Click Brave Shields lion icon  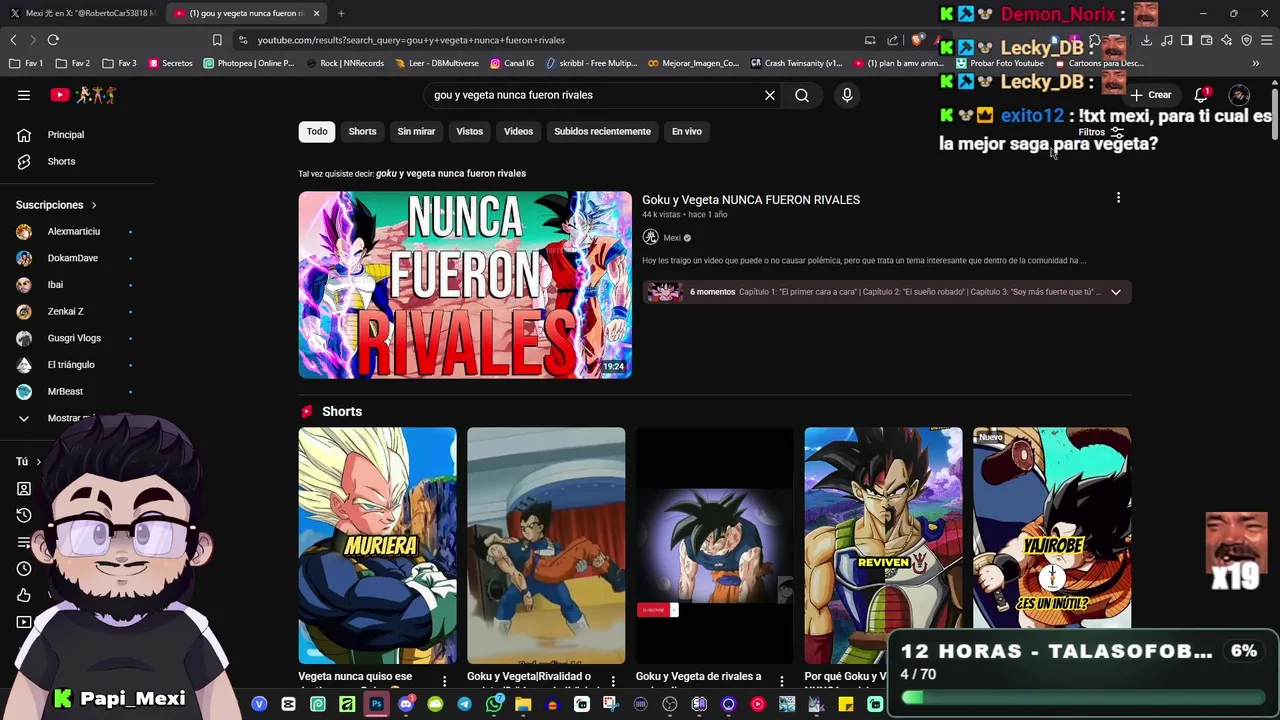(916, 40)
